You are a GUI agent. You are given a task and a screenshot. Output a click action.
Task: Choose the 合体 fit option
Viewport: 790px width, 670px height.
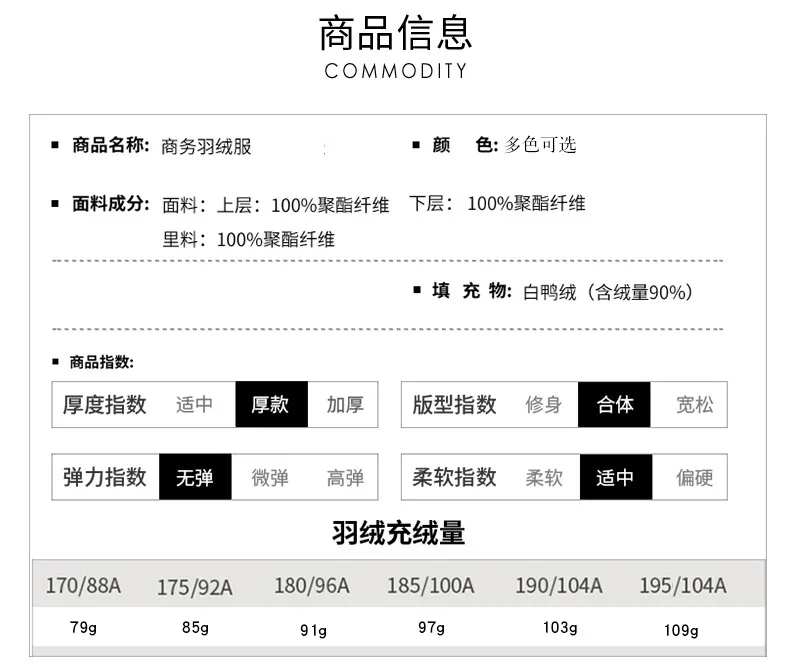point(614,405)
